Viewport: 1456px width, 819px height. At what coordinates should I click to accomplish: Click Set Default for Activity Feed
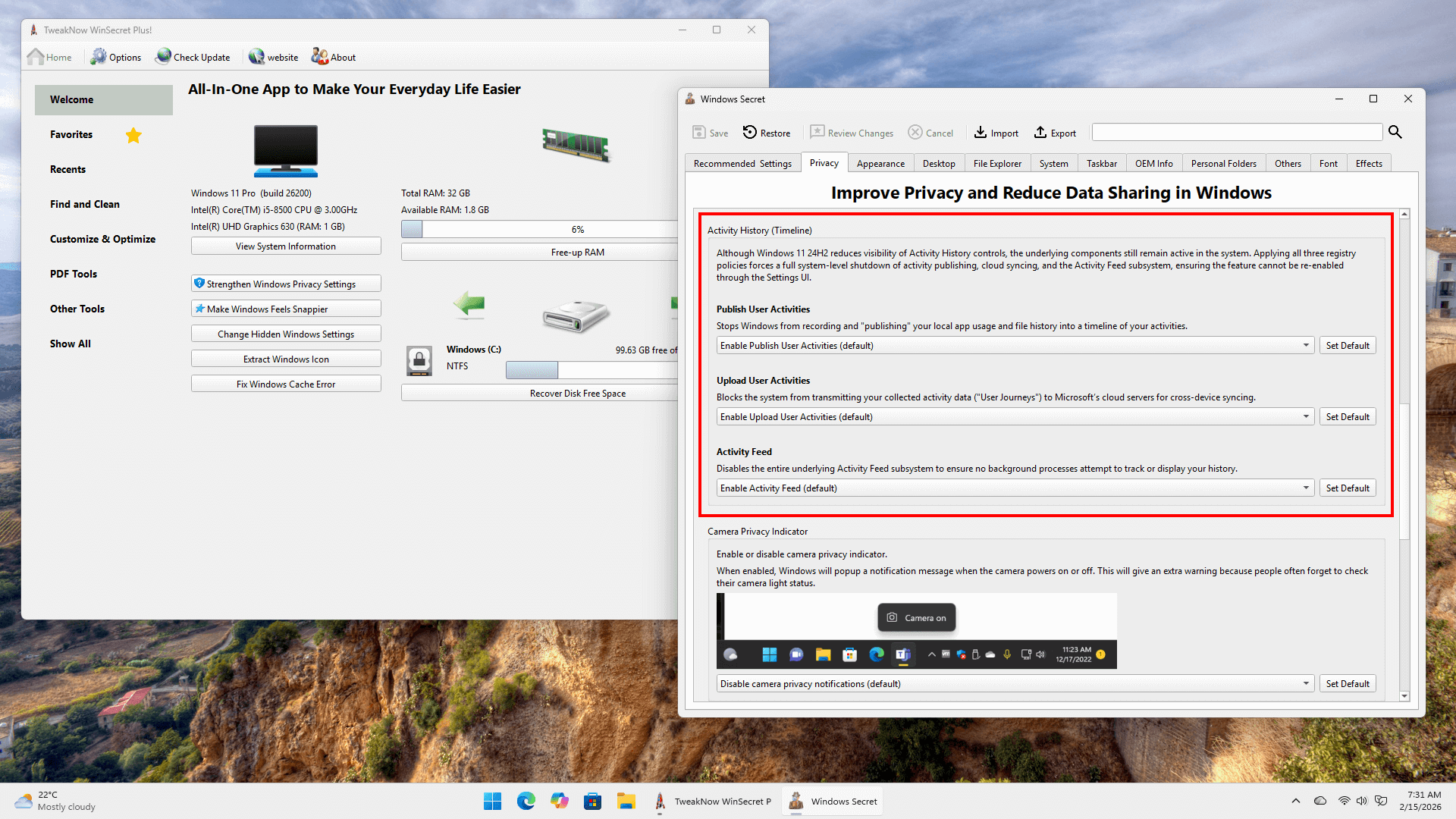pos(1347,488)
